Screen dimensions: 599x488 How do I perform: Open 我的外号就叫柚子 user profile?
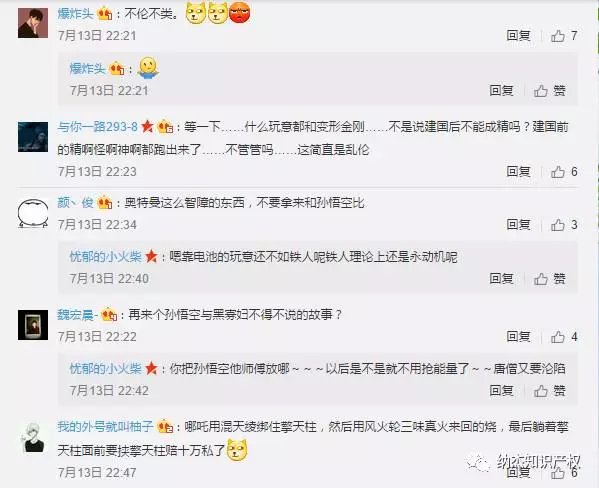105,426
